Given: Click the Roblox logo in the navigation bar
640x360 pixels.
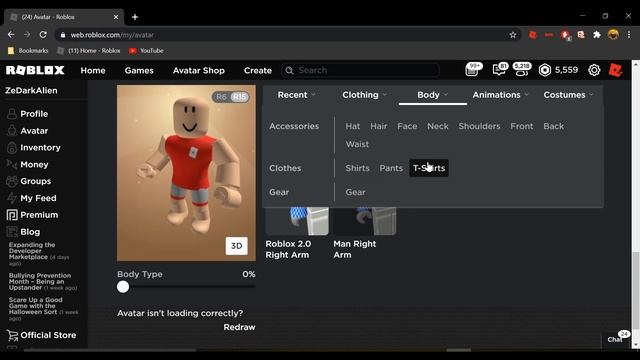Looking at the screenshot, I should [x=35, y=70].
